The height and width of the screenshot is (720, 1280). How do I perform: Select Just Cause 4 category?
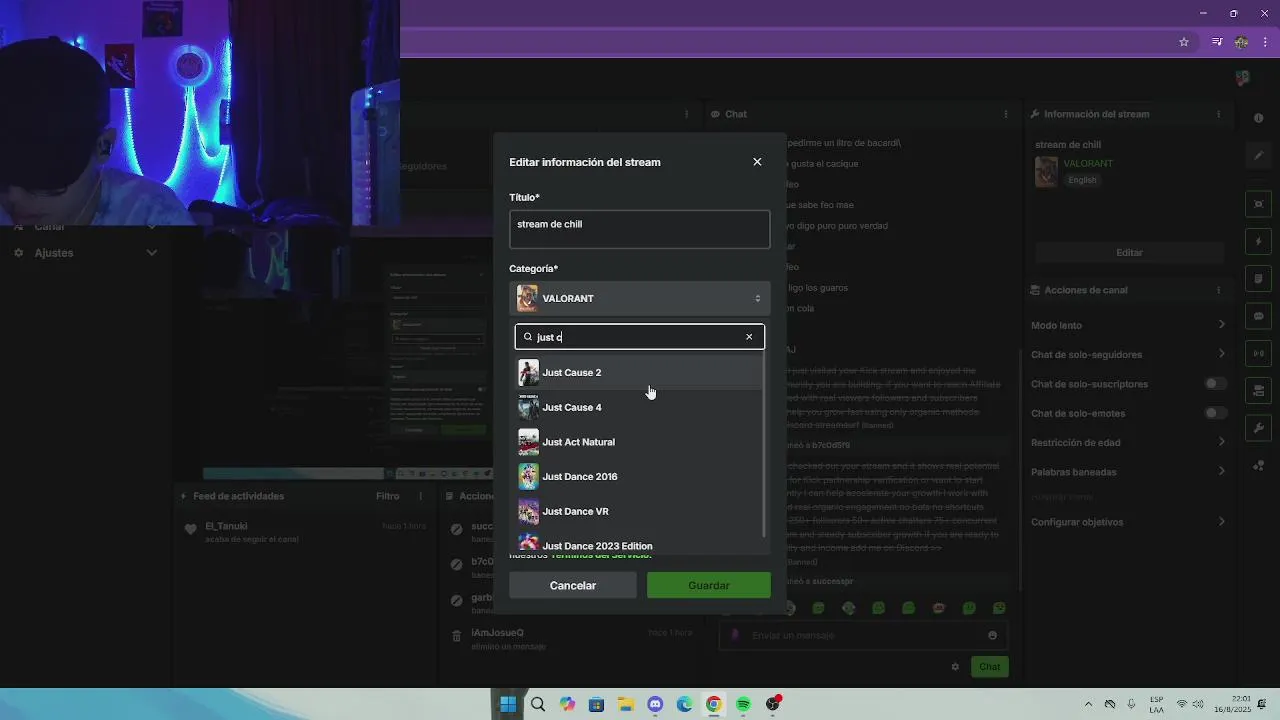tap(640, 407)
